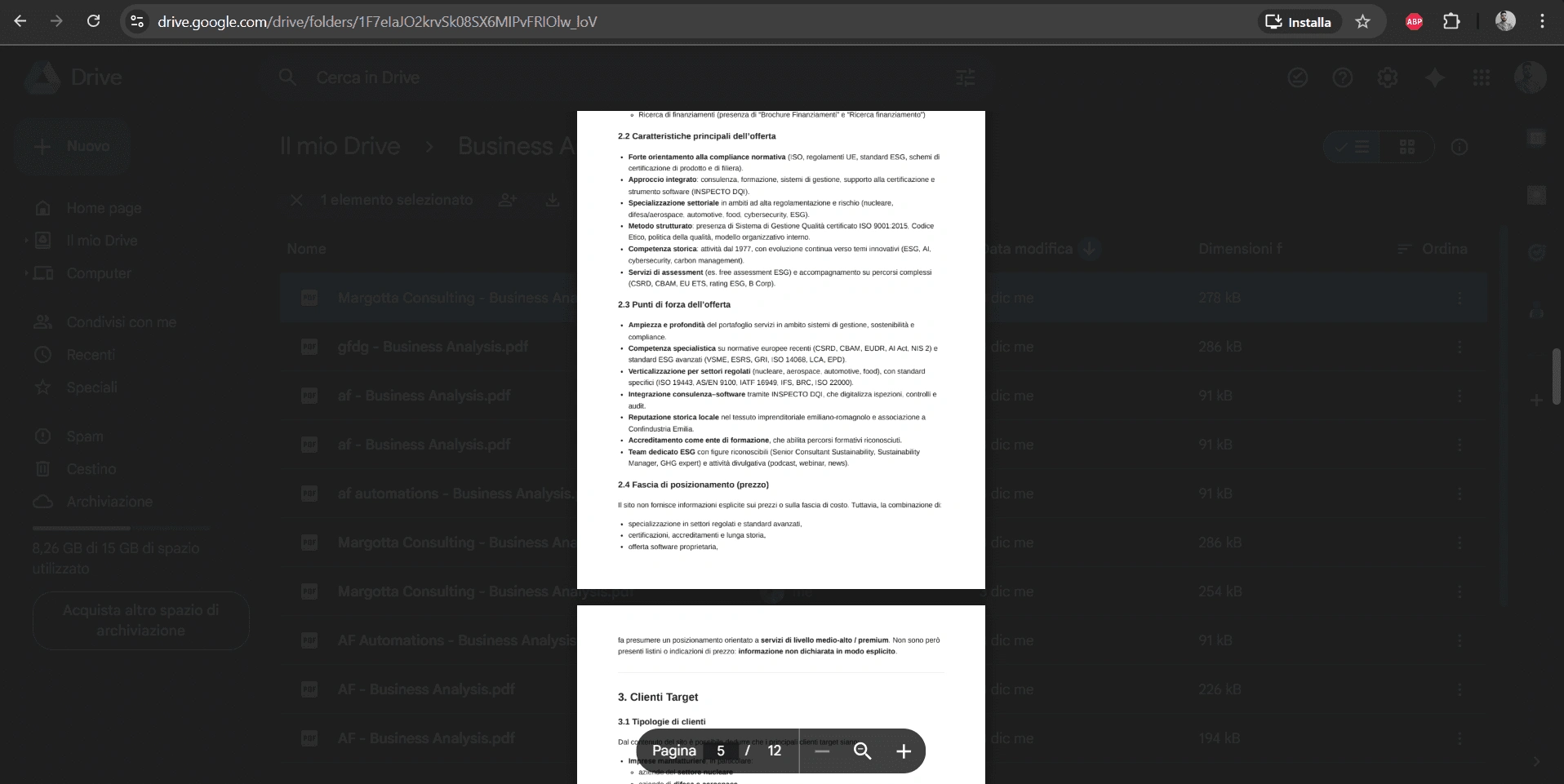Open Google Drive settings gear

[x=1388, y=78]
